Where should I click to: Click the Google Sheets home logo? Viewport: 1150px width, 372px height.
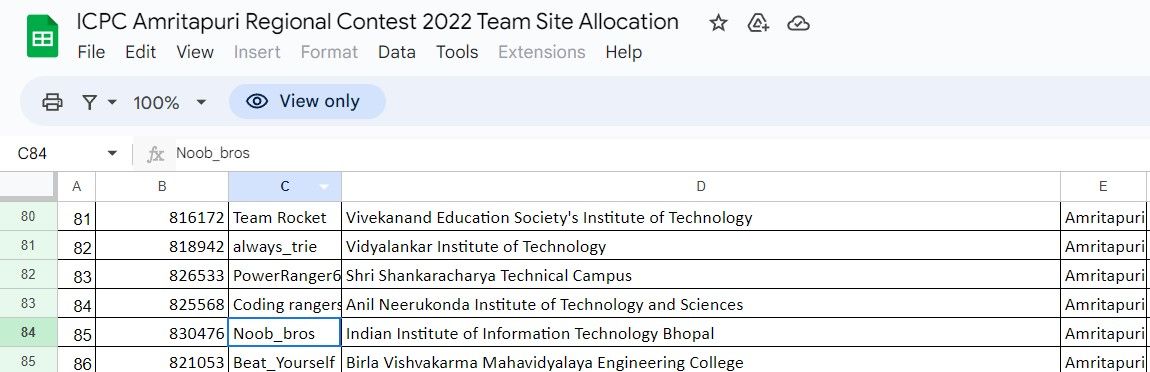pyautogui.click(x=43, y=36)
